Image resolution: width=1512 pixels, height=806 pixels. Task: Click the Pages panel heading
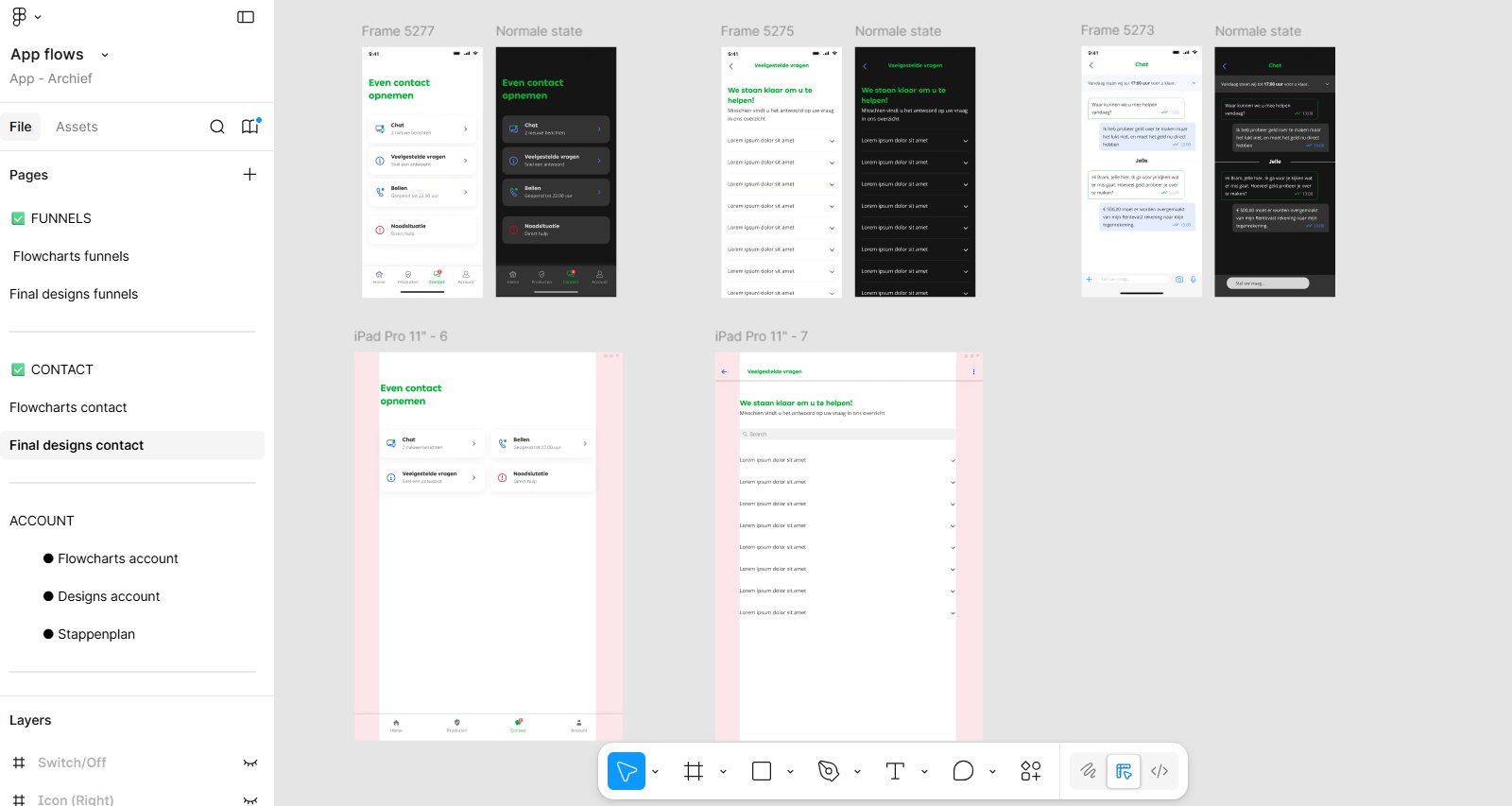(28, 175)
